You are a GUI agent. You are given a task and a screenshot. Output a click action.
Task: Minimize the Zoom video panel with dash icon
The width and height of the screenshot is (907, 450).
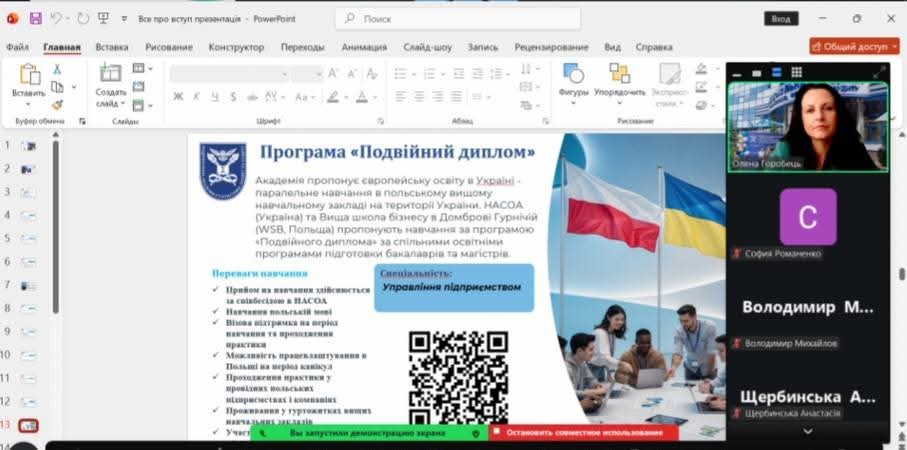point(737,72)
